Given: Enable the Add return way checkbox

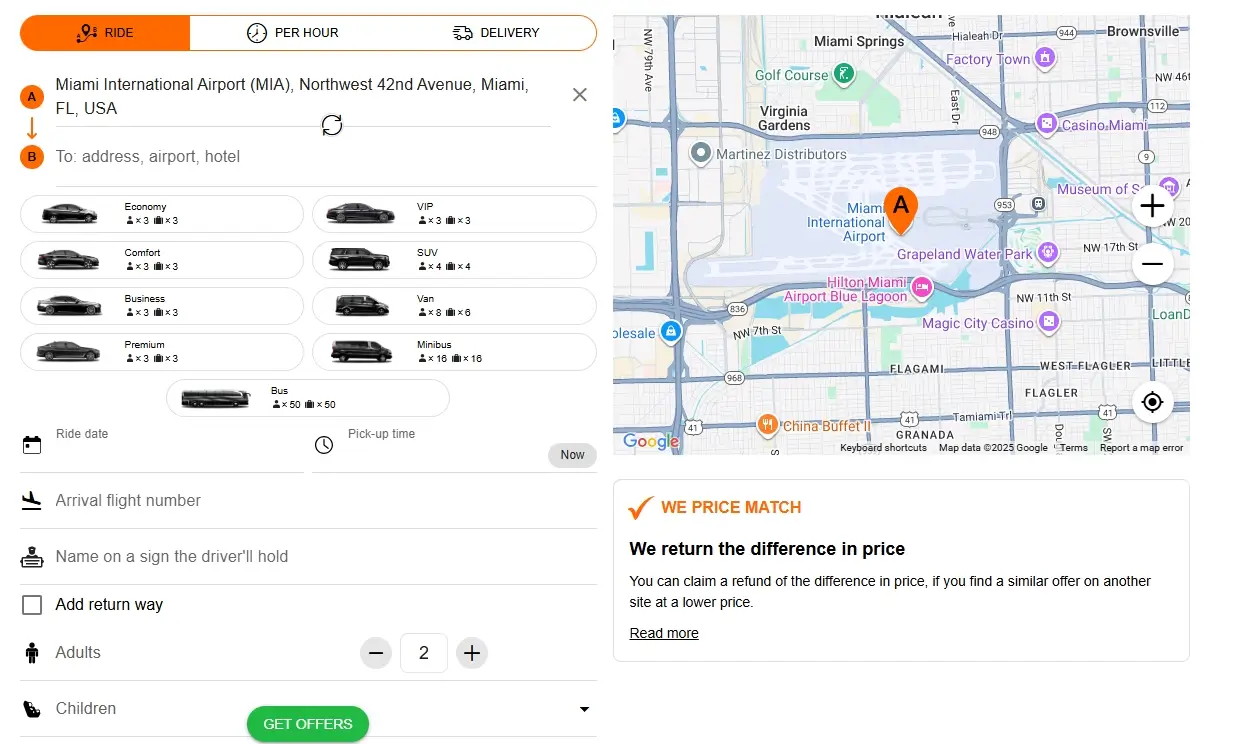Looking at the screenshot, I should pyautogui.click(x=32, y=605).
